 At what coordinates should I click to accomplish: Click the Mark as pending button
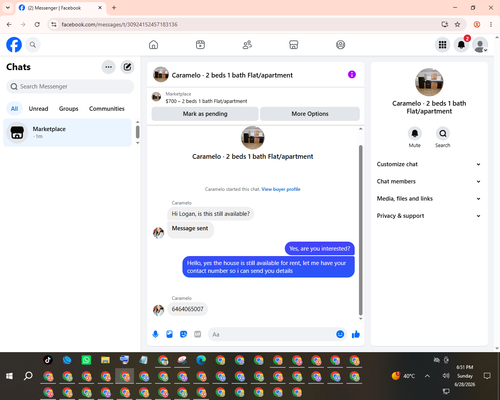[205, 114]
